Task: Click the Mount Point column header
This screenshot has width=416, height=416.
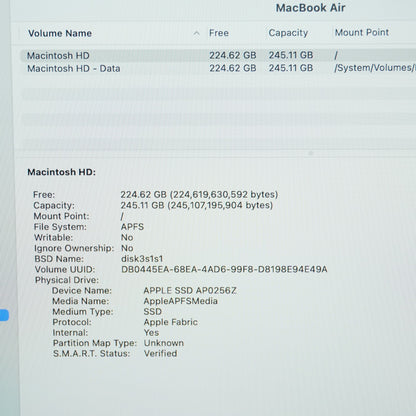Action: (x=362, y=32)
